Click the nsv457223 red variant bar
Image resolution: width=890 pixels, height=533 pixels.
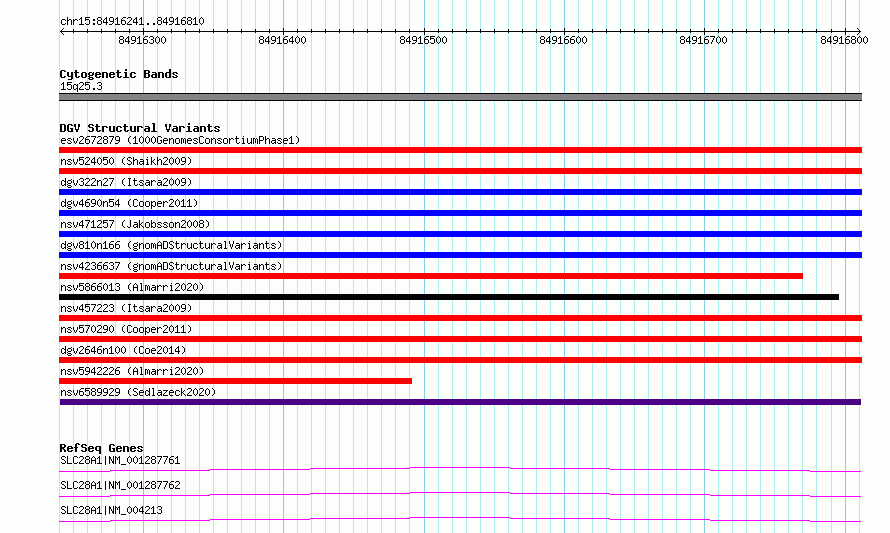point(460,318)
